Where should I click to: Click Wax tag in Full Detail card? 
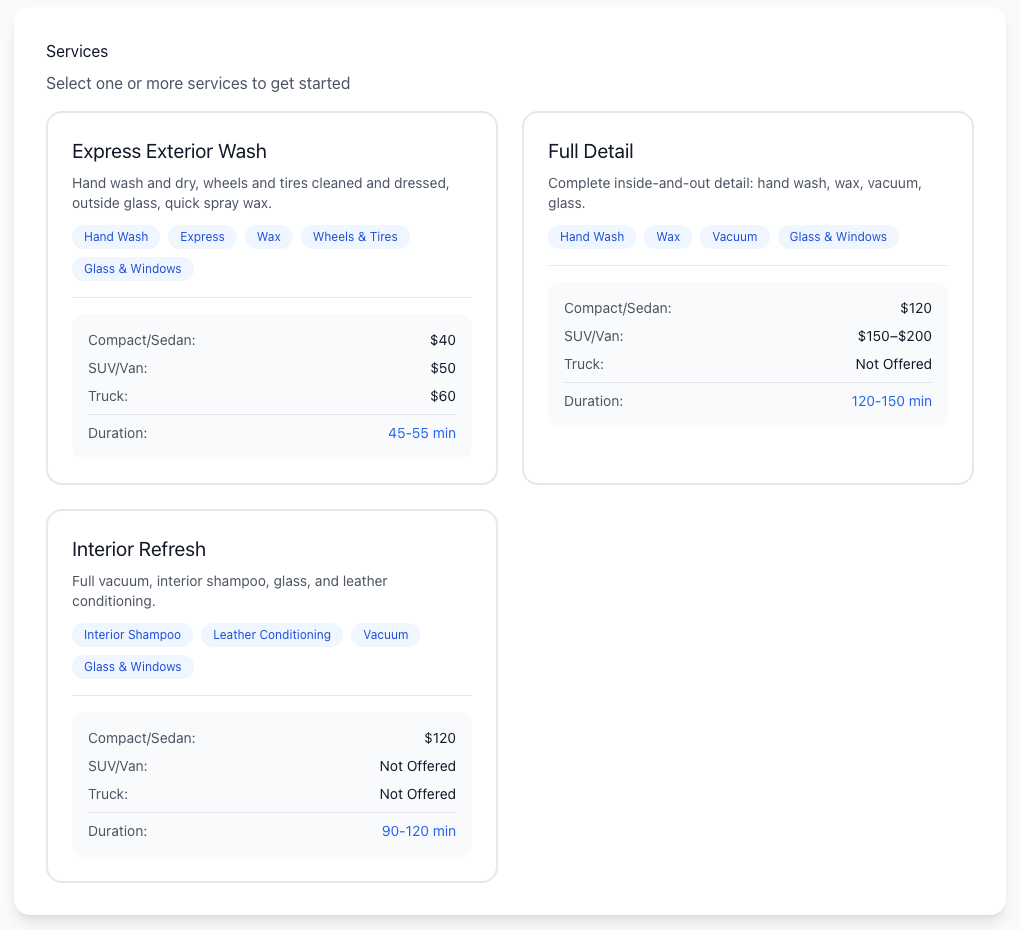(x=668, y=237)
